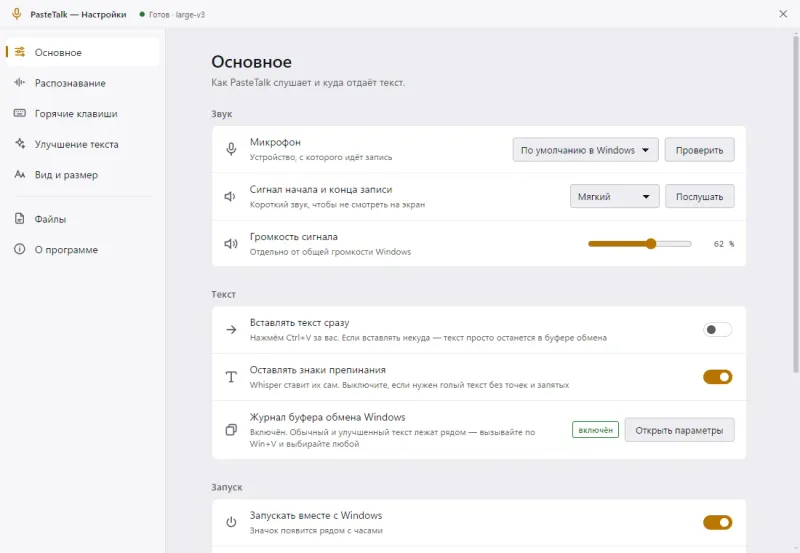Screen dimensions: 800x553
Task: Click the Послушать signal button
Action: 699,196
